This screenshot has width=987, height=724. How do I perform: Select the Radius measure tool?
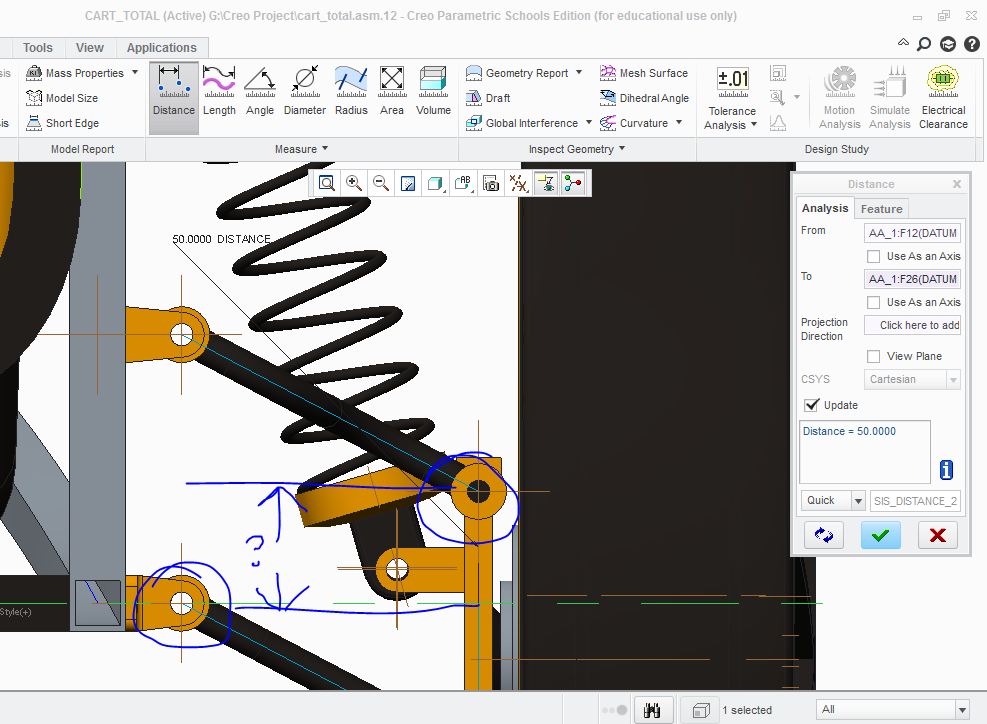tap(351, 92)
